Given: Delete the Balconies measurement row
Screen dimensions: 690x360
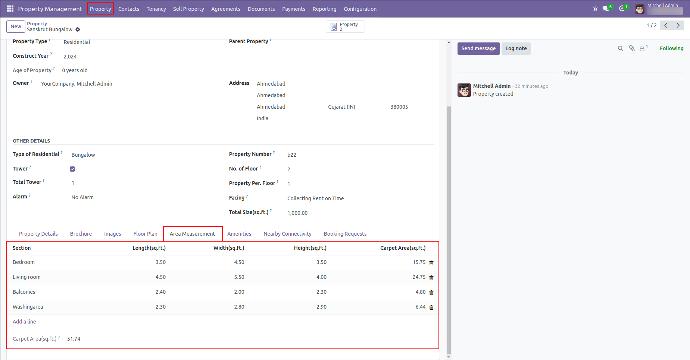Looking at the screenshot, I should click(x=431, y=292).
